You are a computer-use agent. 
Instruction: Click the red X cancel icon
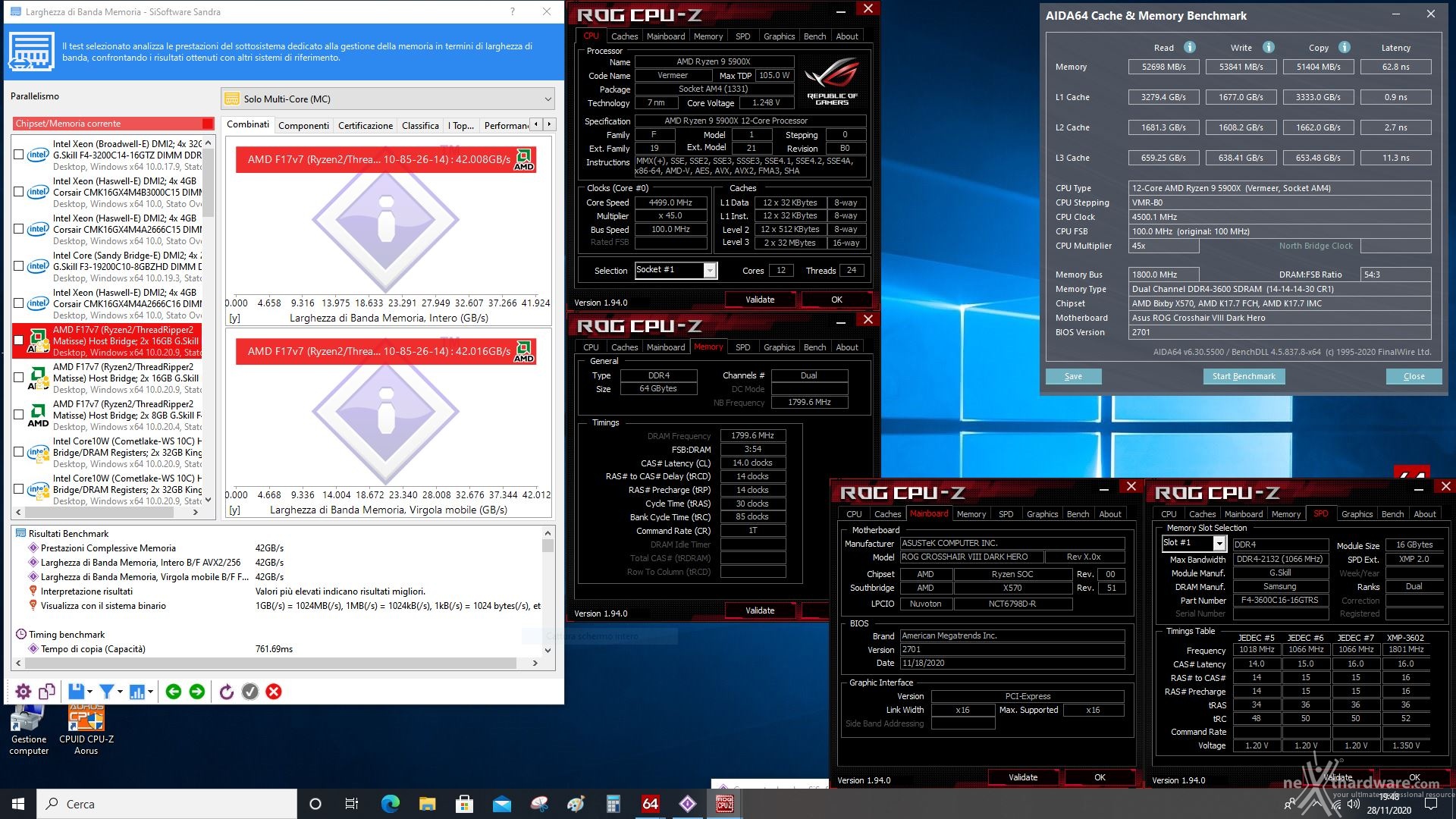click(x=275, y=692)
